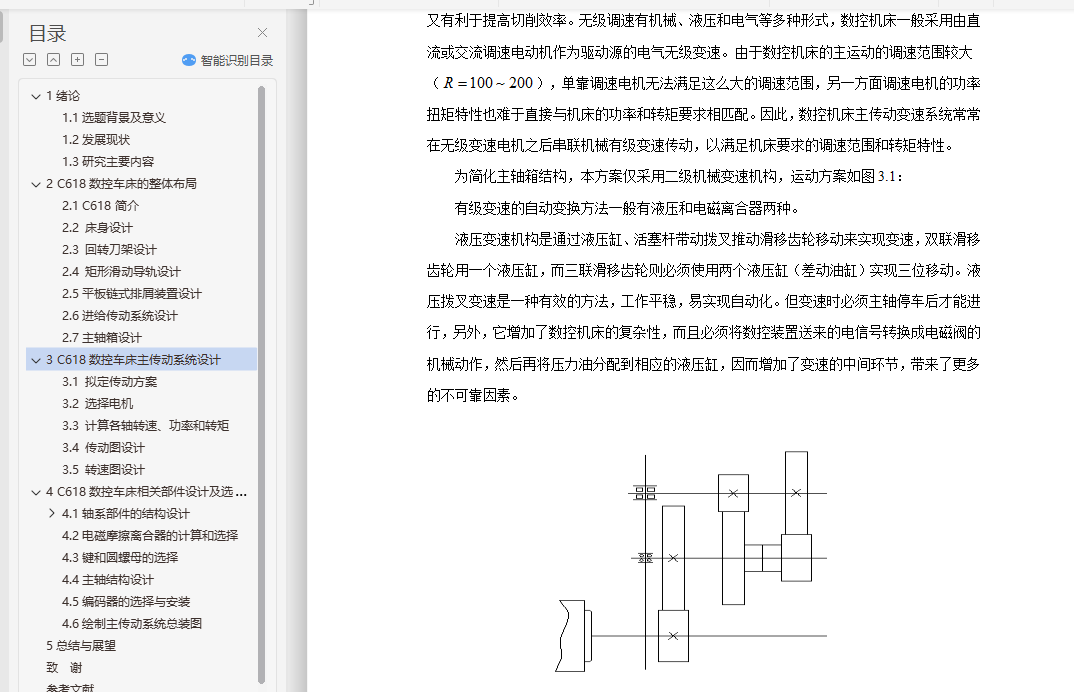The image size is (1074, 692).
Task: Click in paragraph starting 液压变速机构是通过液压缸
Action: tap(703, 317)
